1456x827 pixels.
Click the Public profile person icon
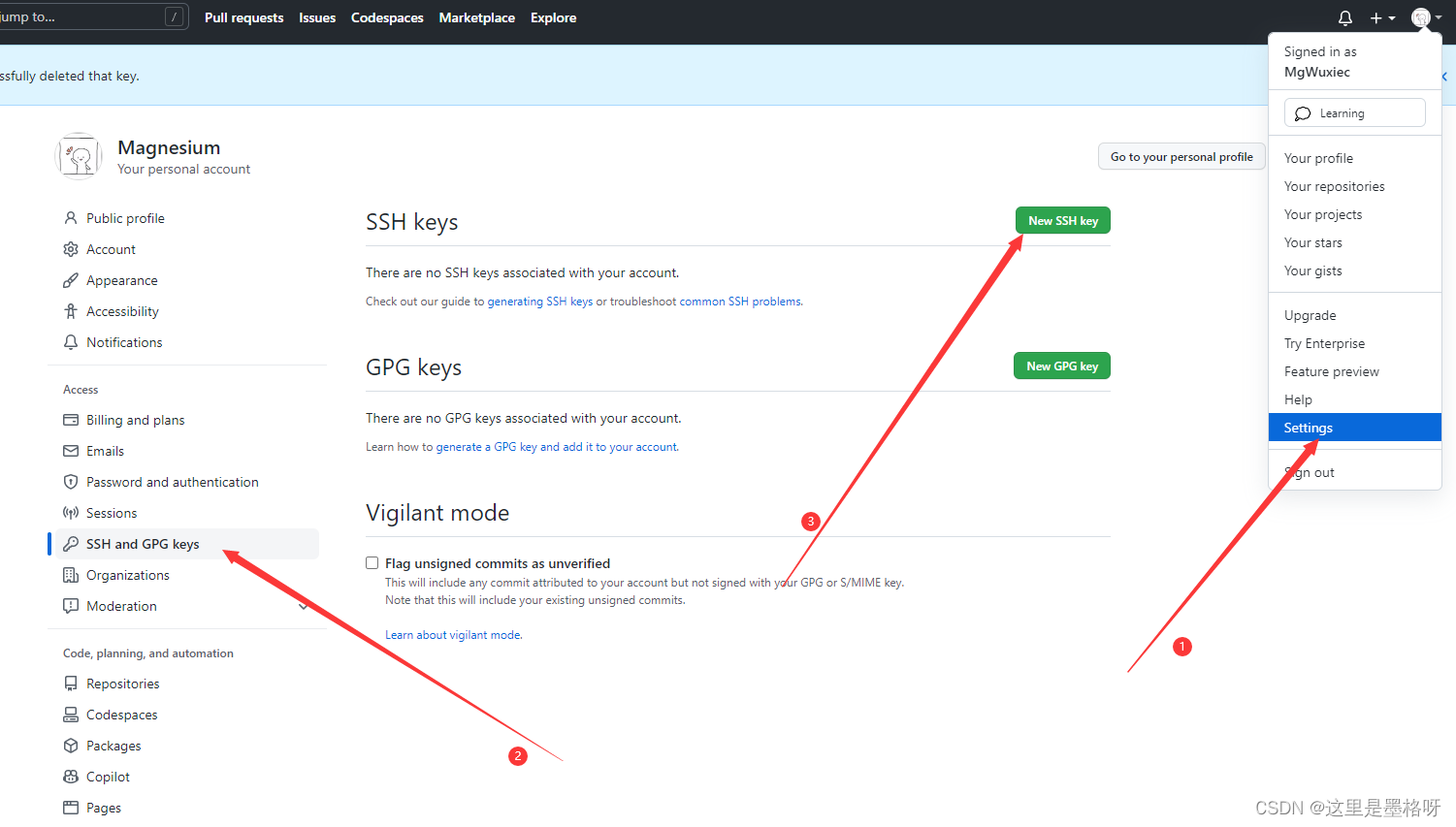point(71,218)
